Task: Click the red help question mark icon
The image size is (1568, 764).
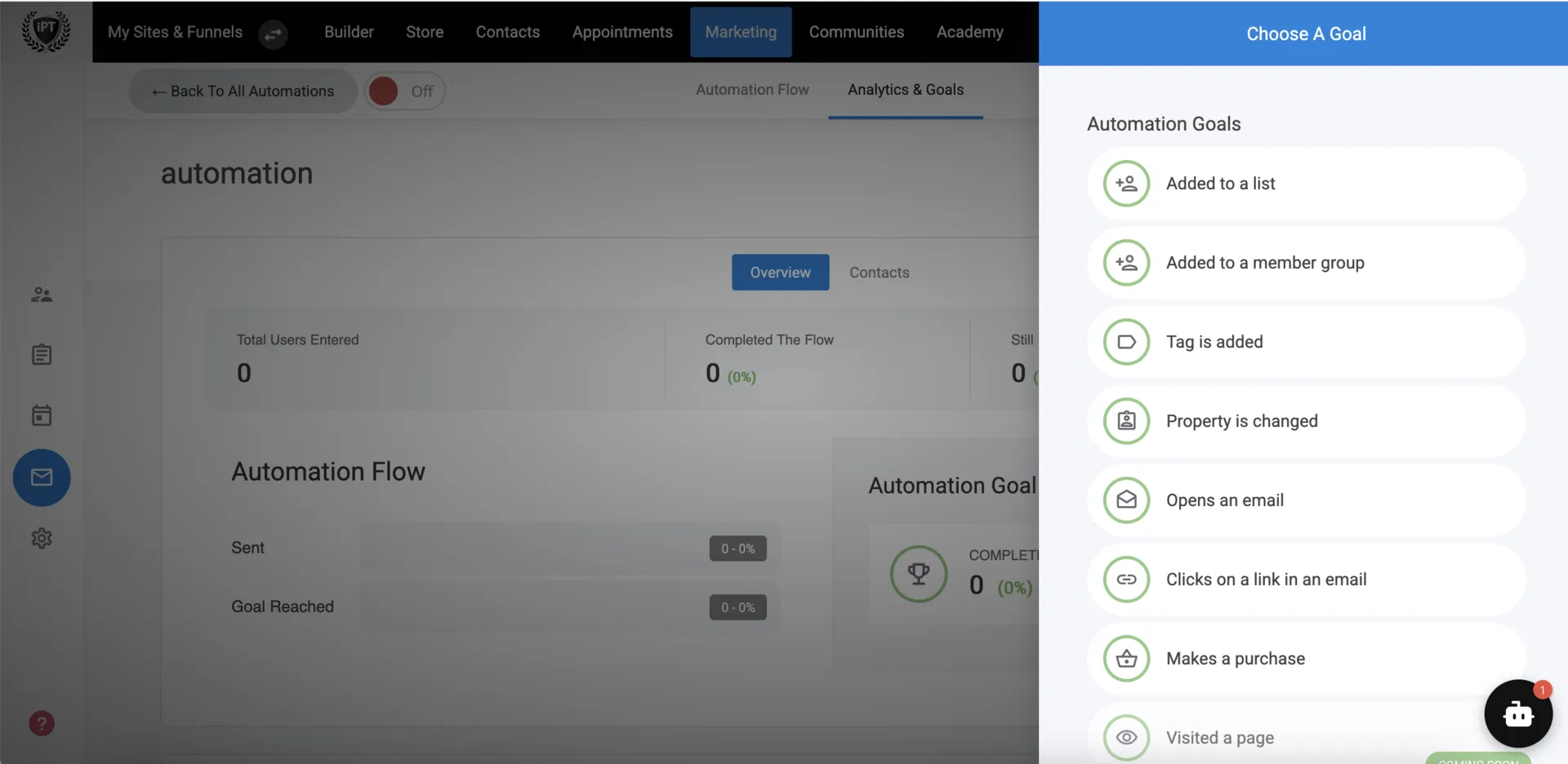Action: [x=42, y=723]
